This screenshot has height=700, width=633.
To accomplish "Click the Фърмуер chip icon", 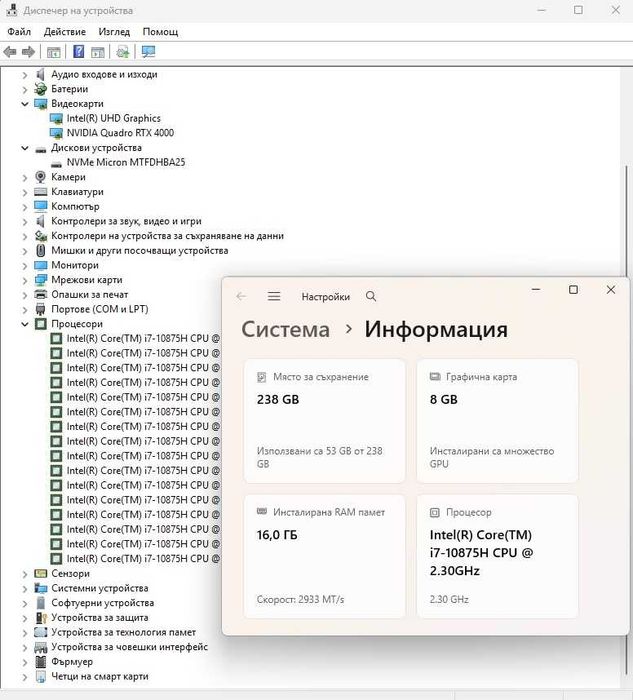I will pyautogui.click(x=41, y=662).
